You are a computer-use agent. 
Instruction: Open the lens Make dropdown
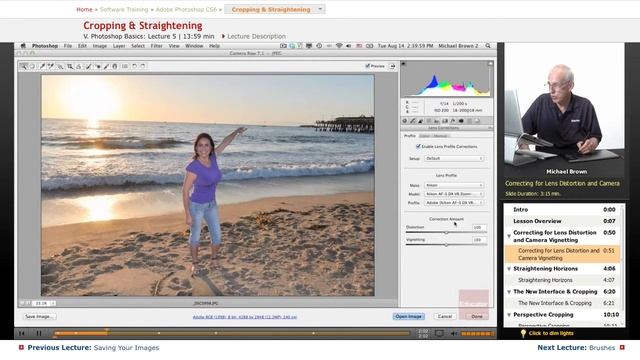(x=454, y=185)
